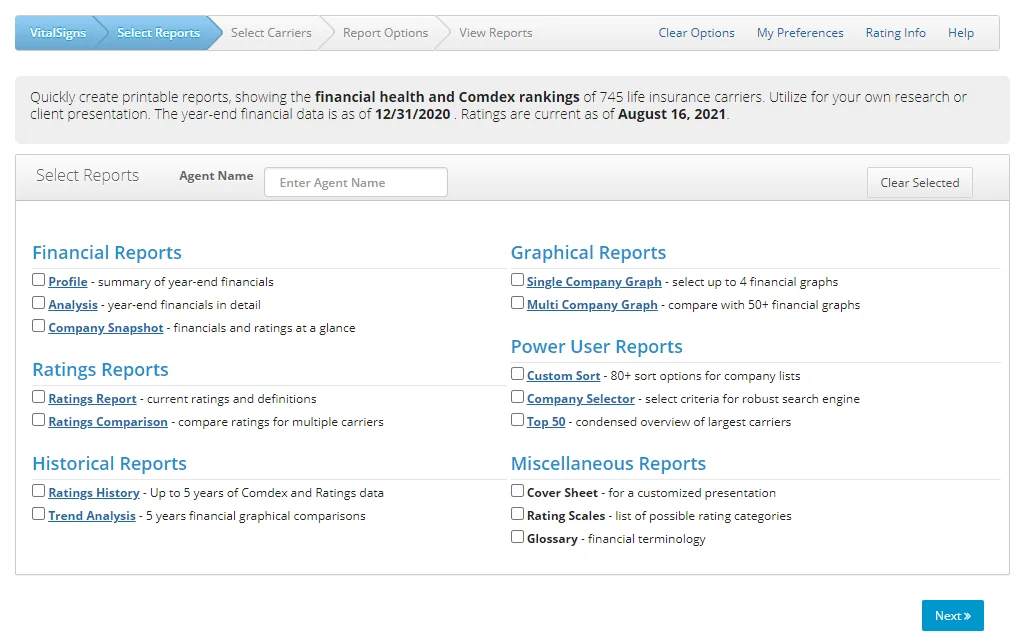The width and height of the screenshot is (1024, 640).
Task: Go to the View Reports step
Action: point(495,32)
